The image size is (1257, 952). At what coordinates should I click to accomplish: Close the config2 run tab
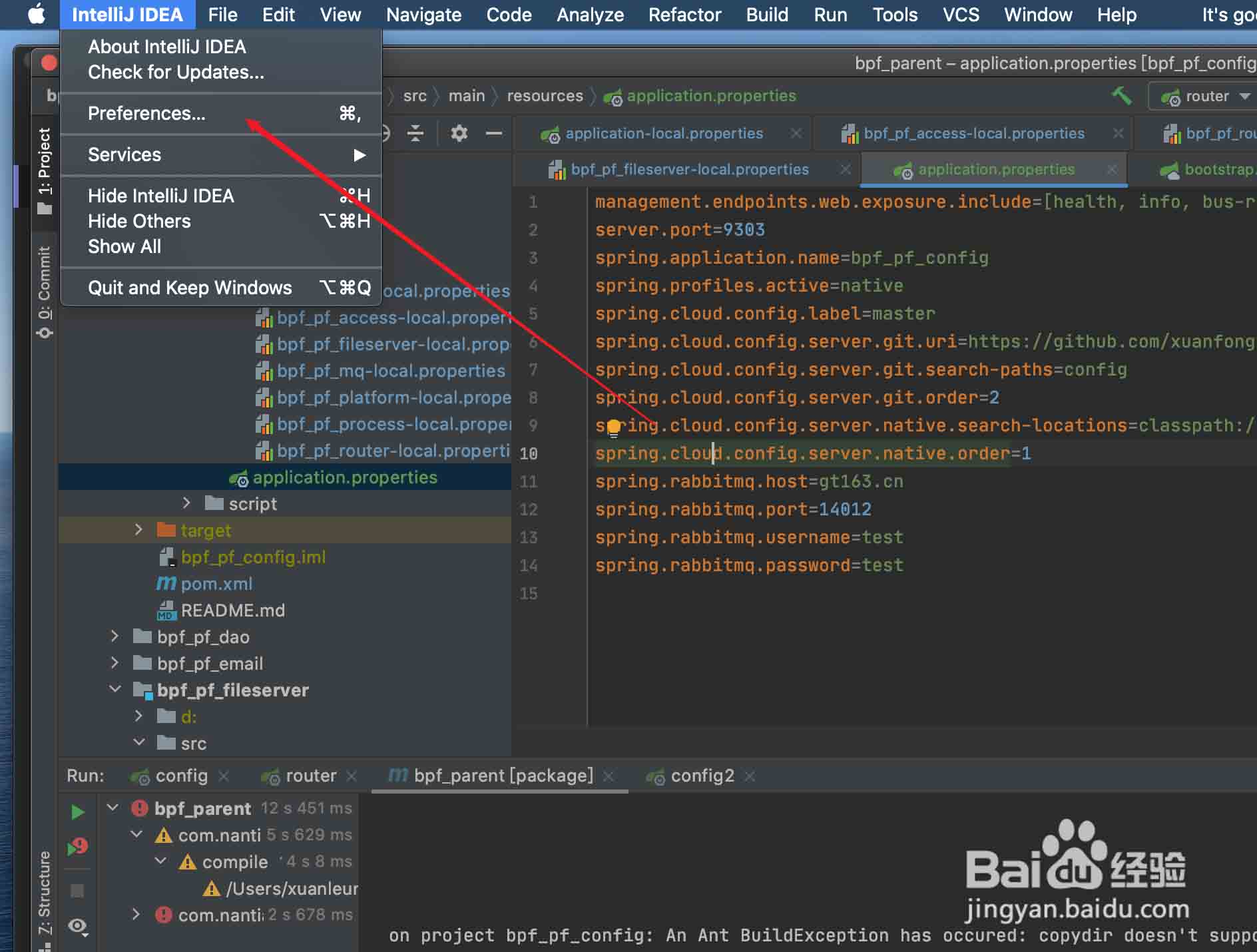[750, 776]
